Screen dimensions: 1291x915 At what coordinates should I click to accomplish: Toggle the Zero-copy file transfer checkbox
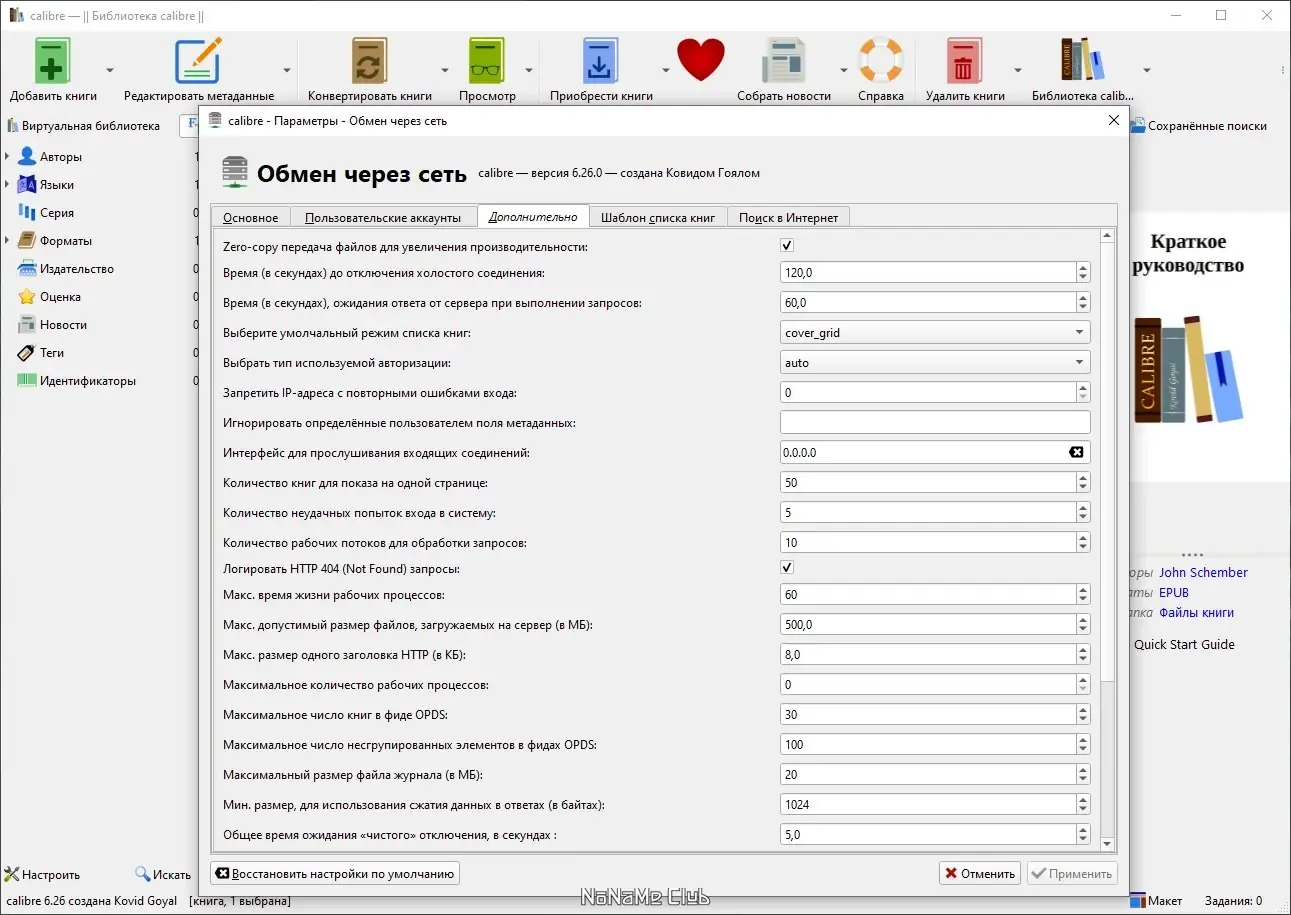[x=787, y=246]
